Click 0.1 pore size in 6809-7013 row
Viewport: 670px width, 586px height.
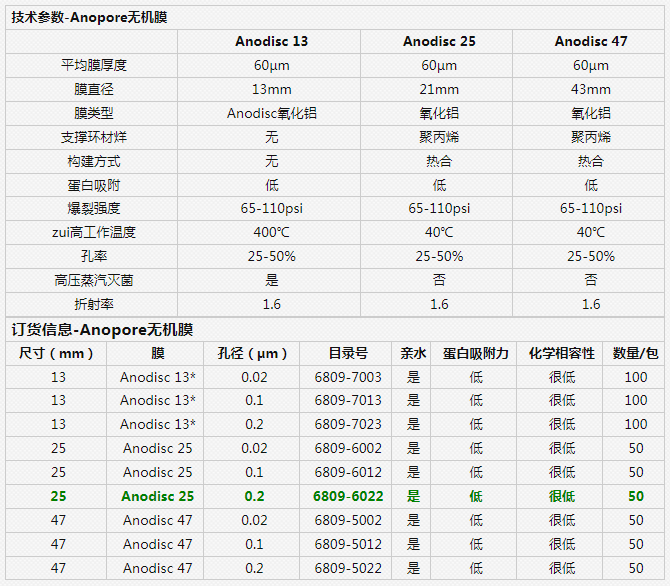(x=254, y=400)
